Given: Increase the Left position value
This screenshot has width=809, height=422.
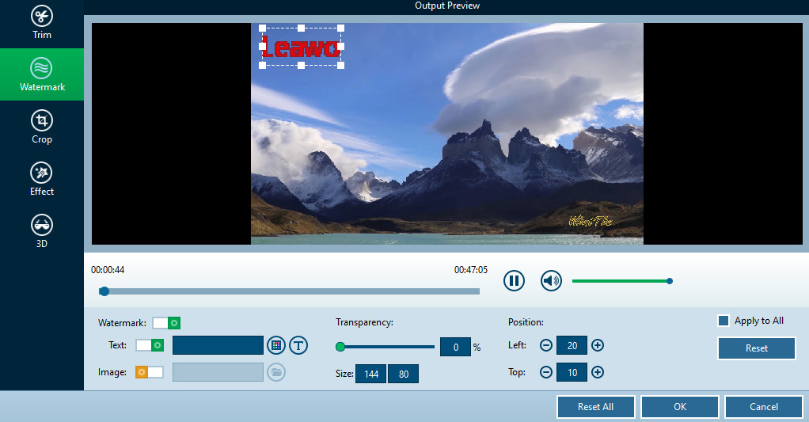Looking at the screenshot, I should tap(597, 345).
